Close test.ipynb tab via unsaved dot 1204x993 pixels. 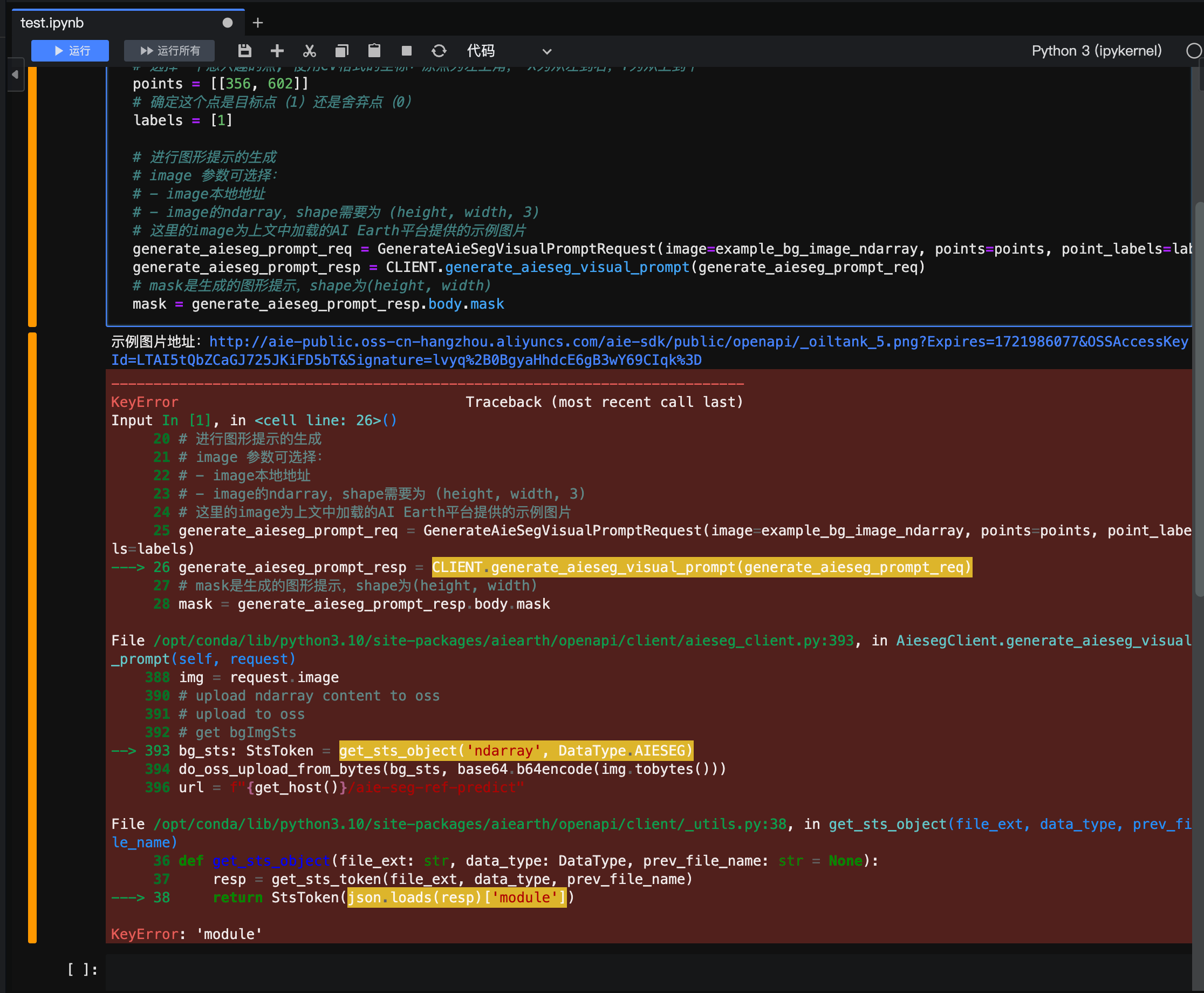point(228,22)
